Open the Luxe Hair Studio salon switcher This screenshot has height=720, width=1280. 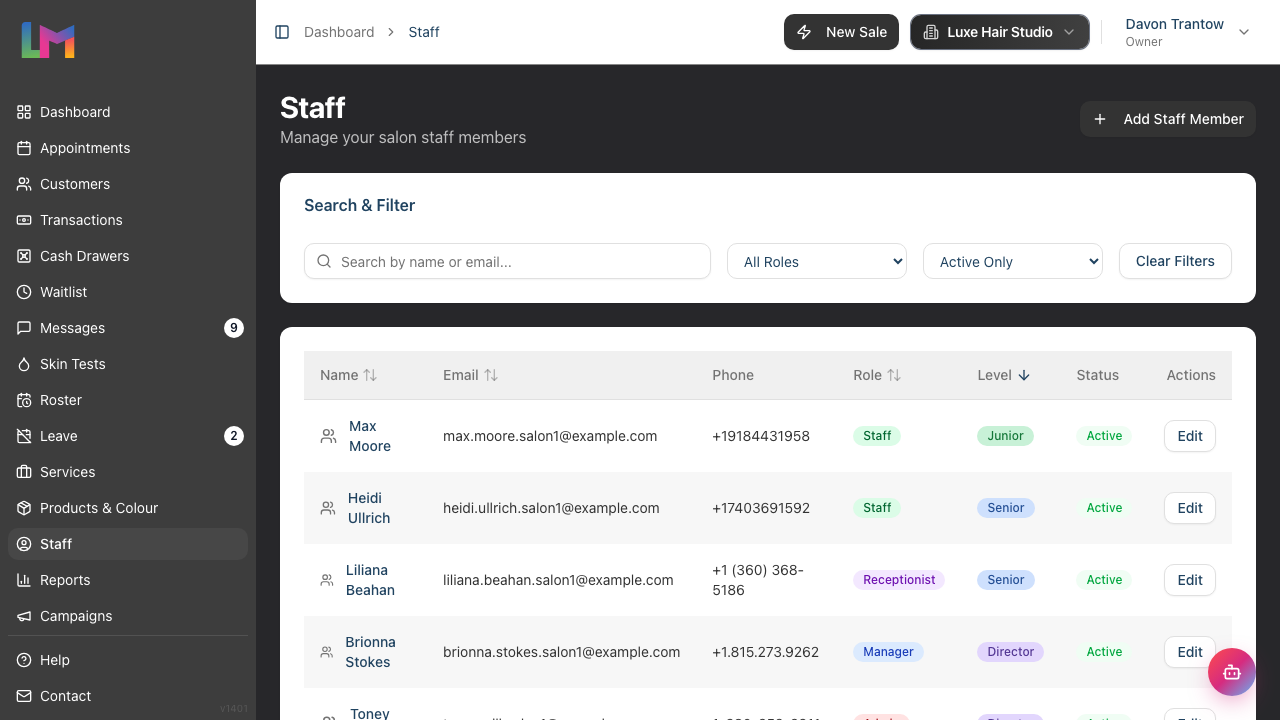pos(1000,32)
